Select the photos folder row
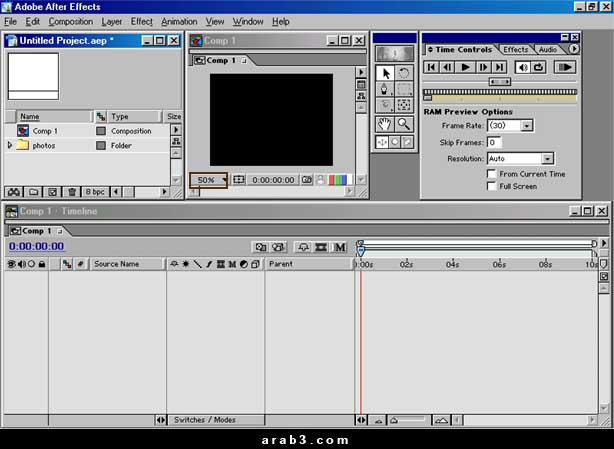The height and width of the screenshot is (449, 614). [x=88, y=145]
